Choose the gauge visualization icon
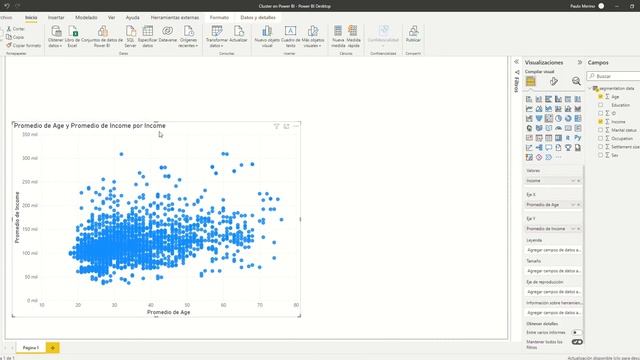 click(558, 128)
